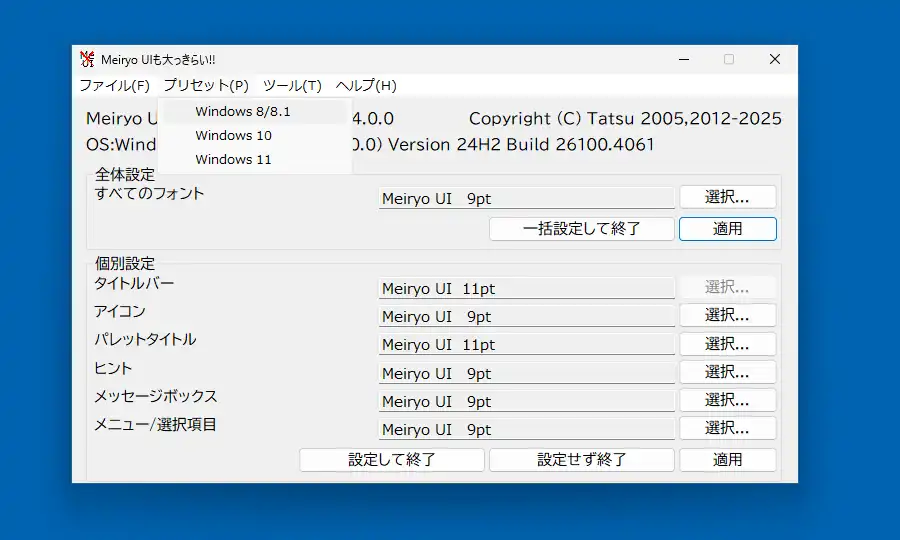The width and height of the screenshot is (900, 540).
Task: Open the ヘルプ(H) menu
Action: tap(366, 86)
